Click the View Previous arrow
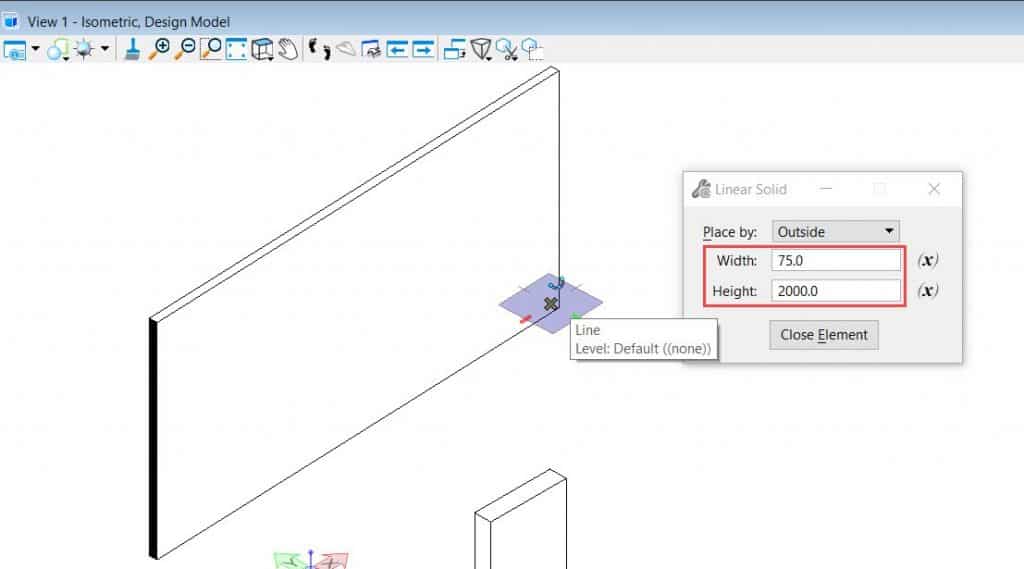 pyautogui.click(x=397, y=49)
